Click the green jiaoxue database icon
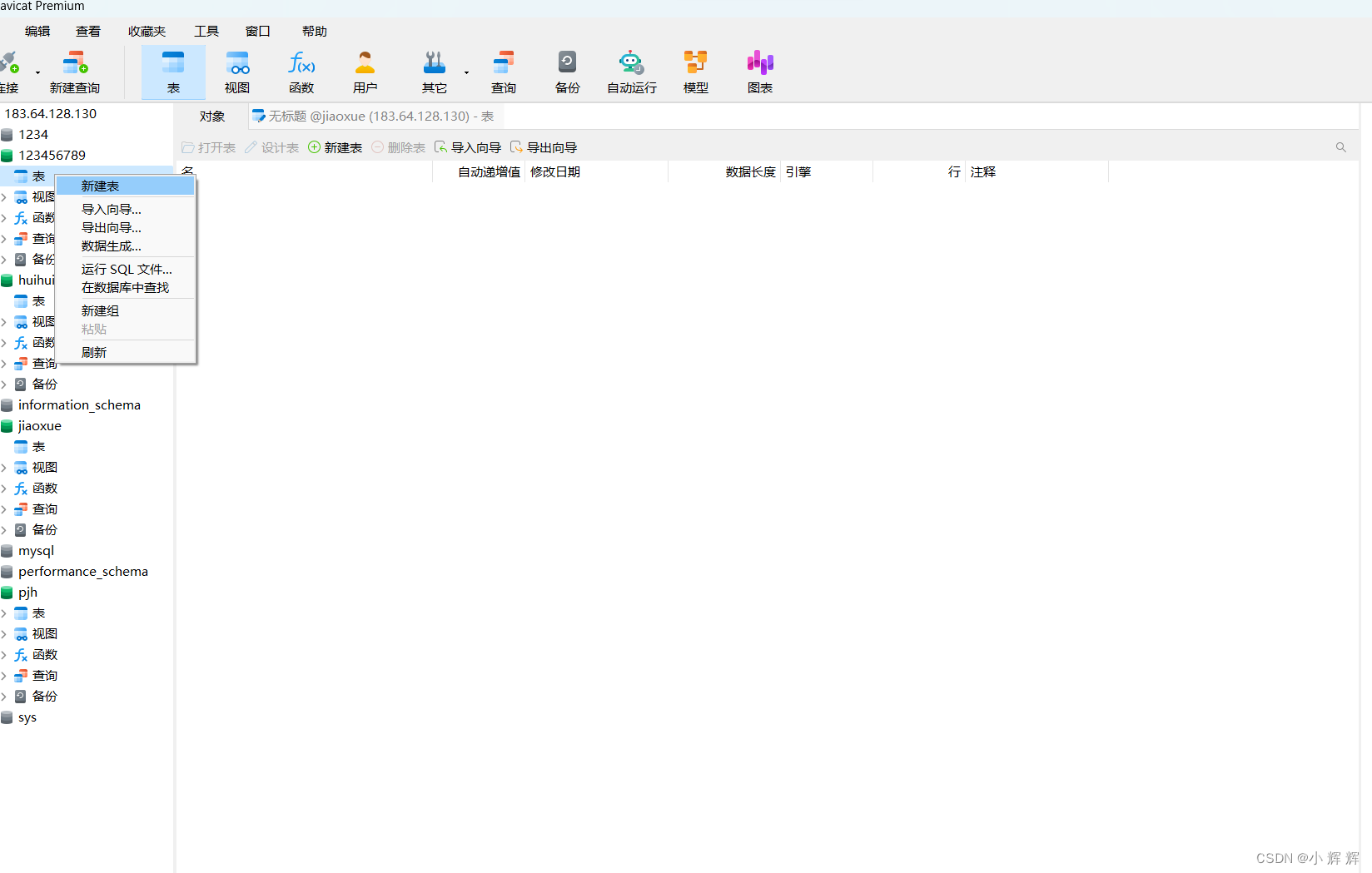The image size is (1372, 873). 7,426
